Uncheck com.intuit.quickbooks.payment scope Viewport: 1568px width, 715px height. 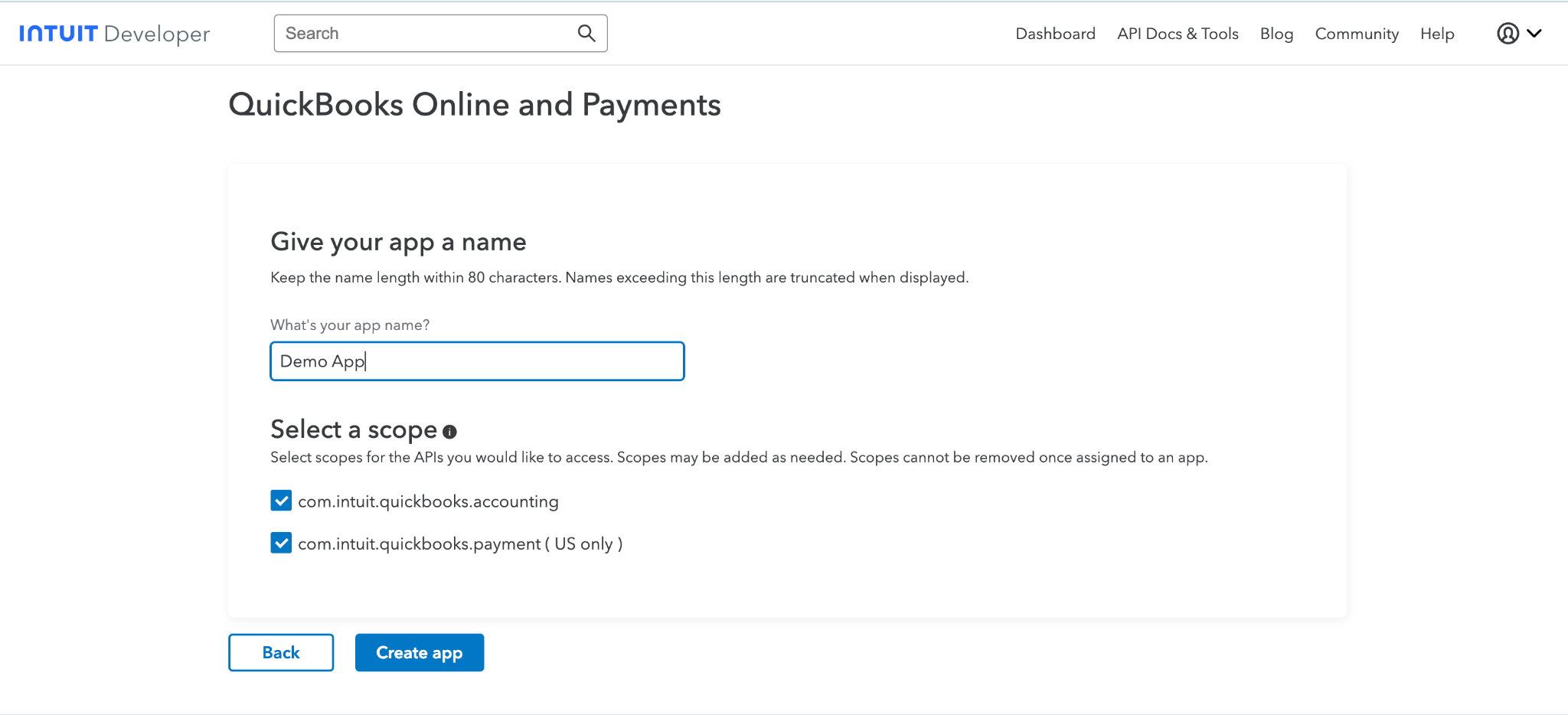tap(281, 543)
